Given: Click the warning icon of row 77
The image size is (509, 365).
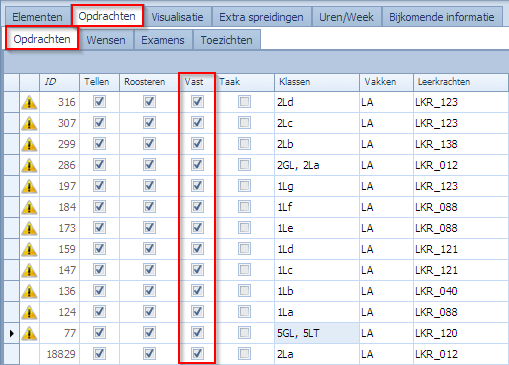Looking at the screenshot, I should 29,333.
